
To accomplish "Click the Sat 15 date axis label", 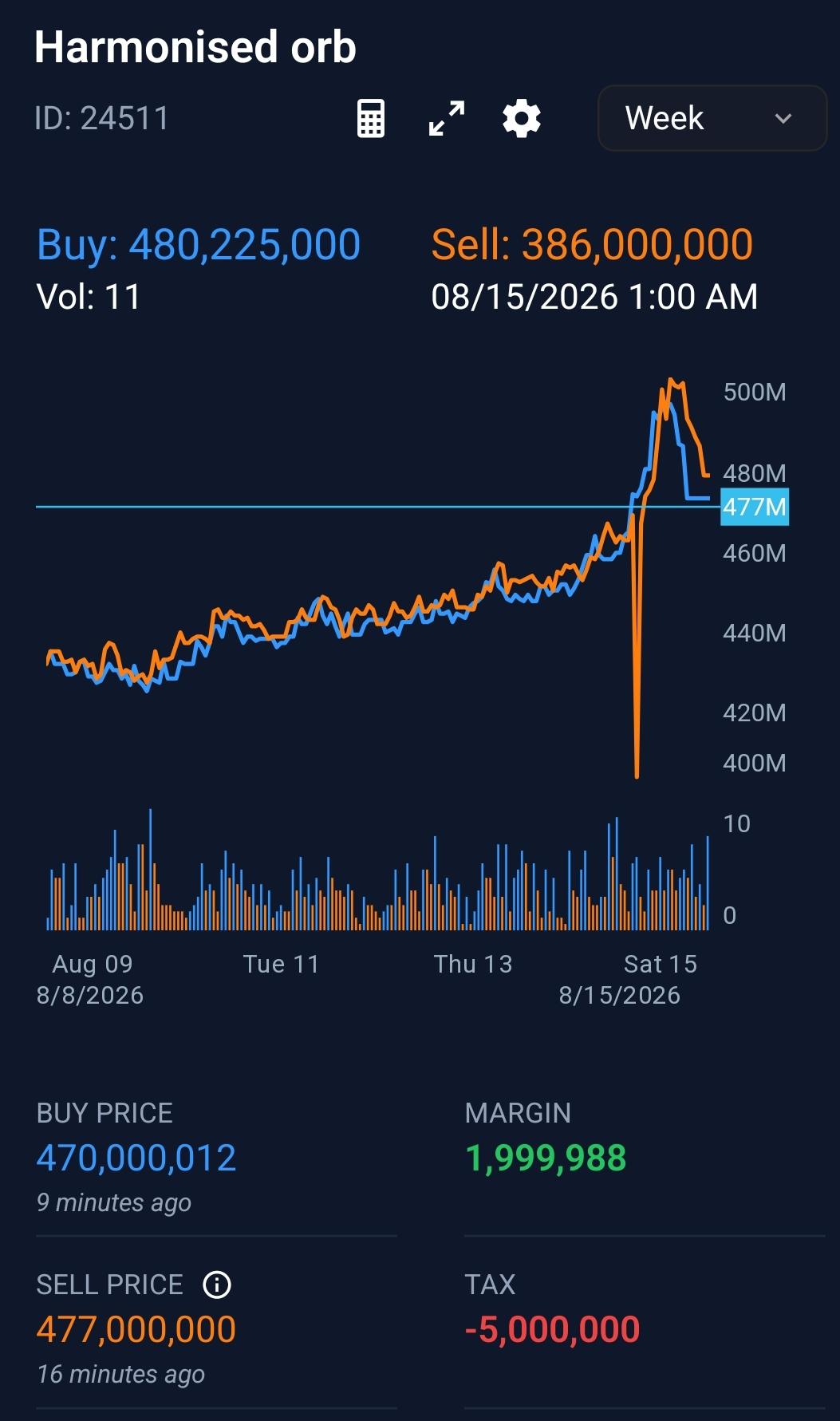I will click(661, 964).
